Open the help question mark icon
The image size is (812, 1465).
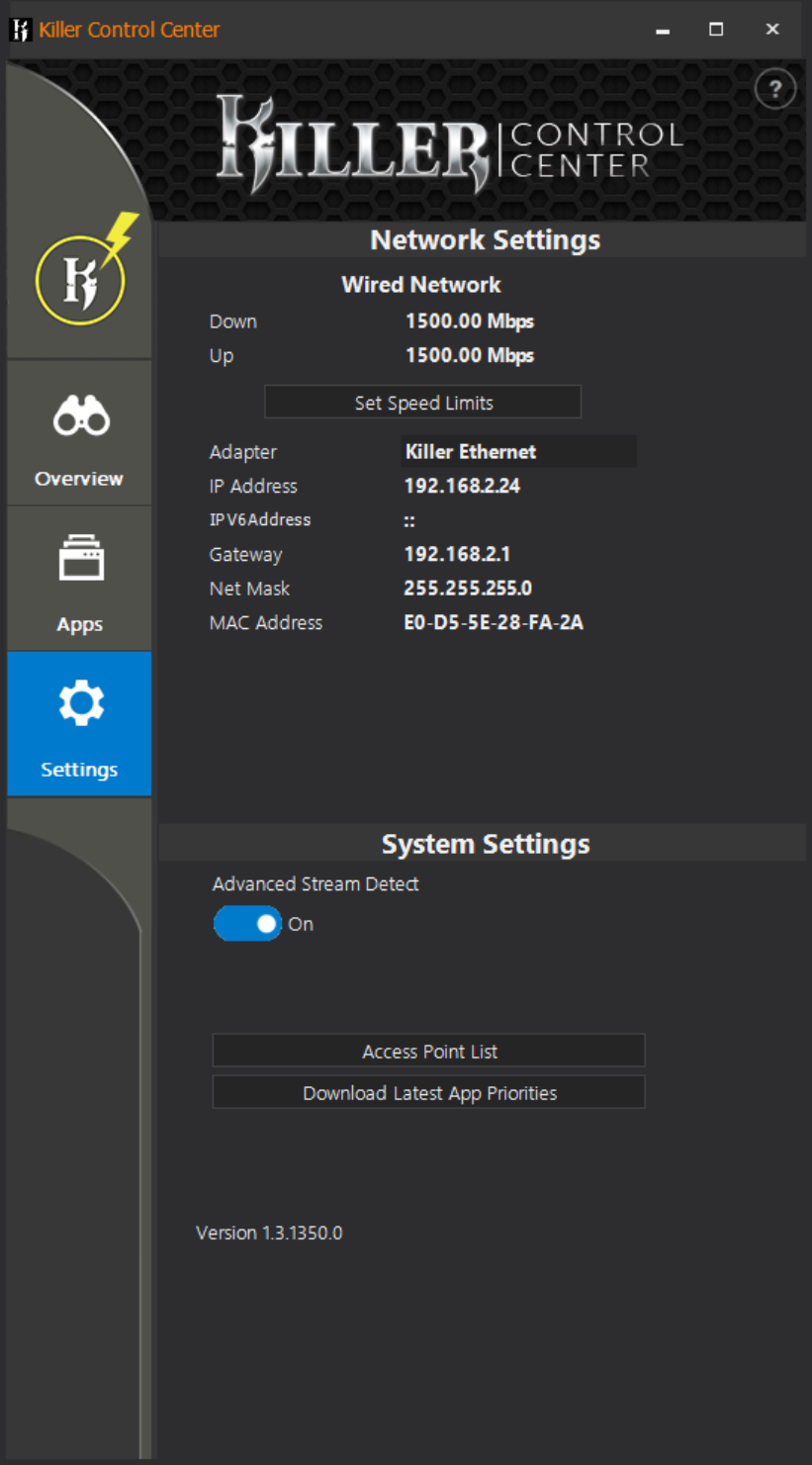click(774, 90)
